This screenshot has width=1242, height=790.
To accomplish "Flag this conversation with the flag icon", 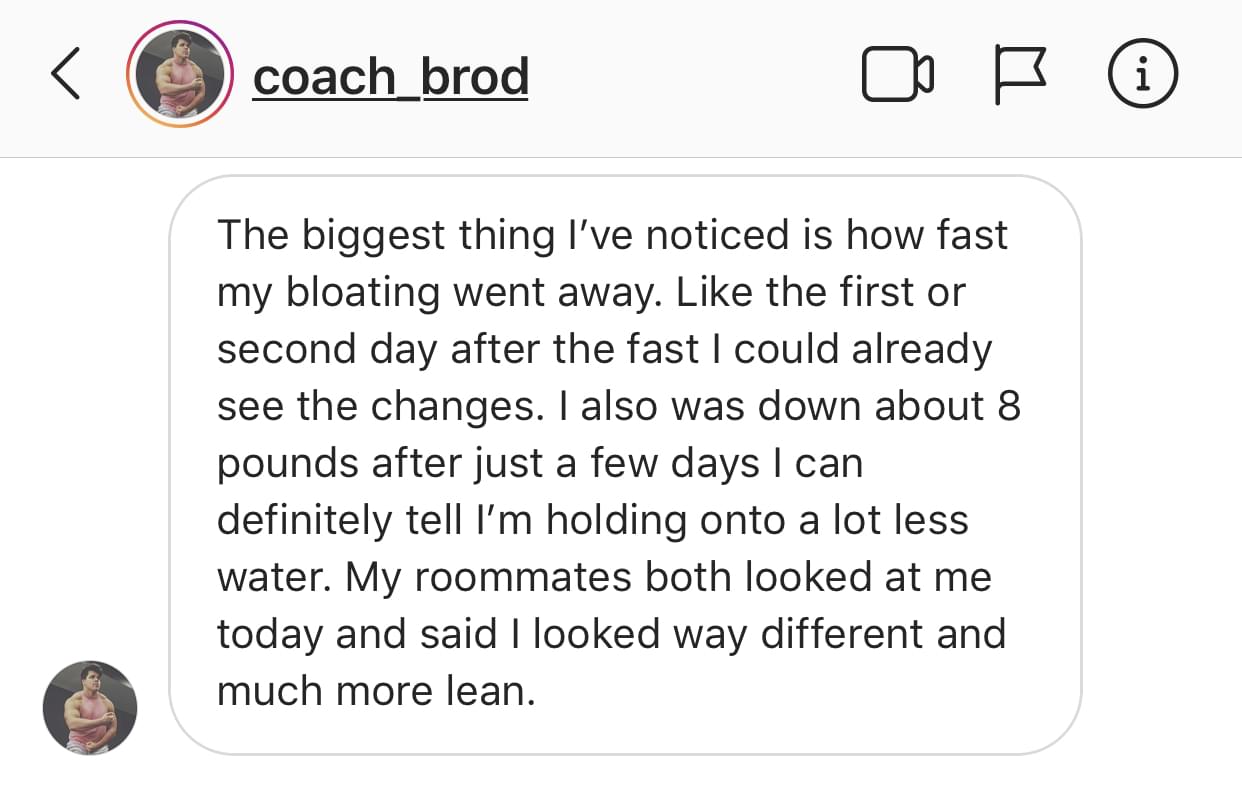I will (1018, 76).
